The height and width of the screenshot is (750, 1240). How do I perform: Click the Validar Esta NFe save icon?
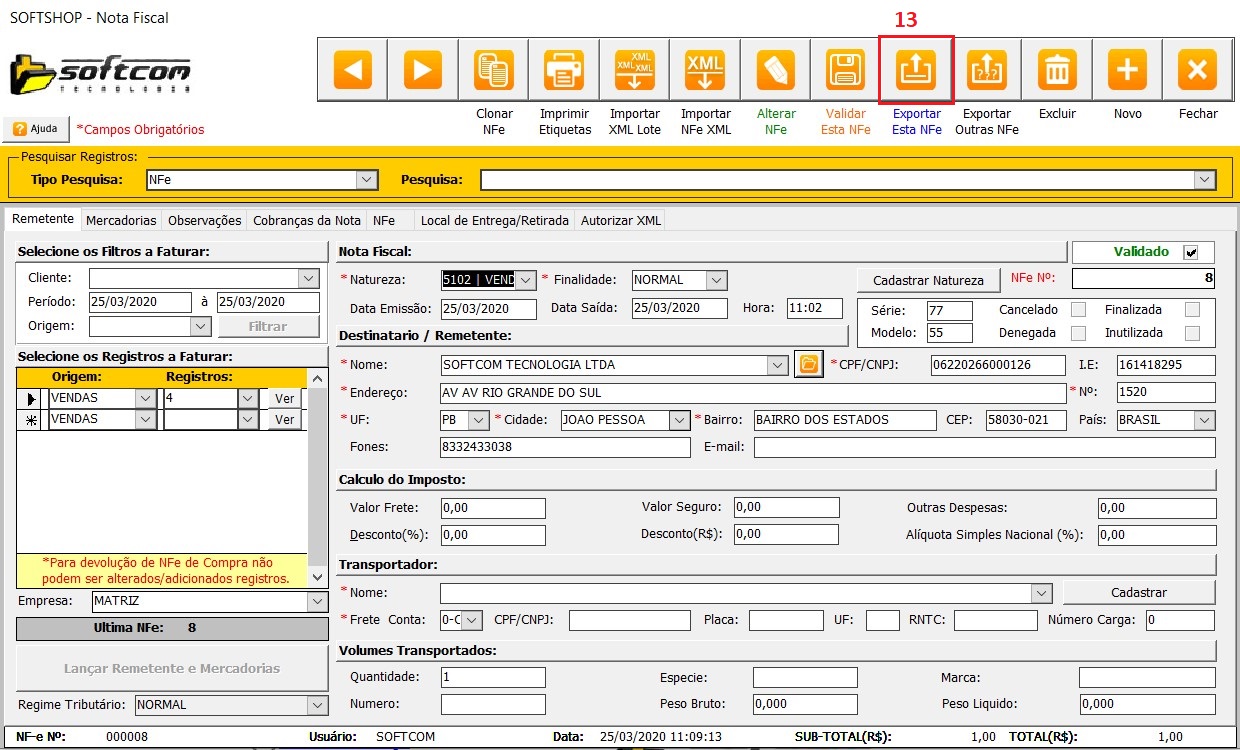[846, 70]
